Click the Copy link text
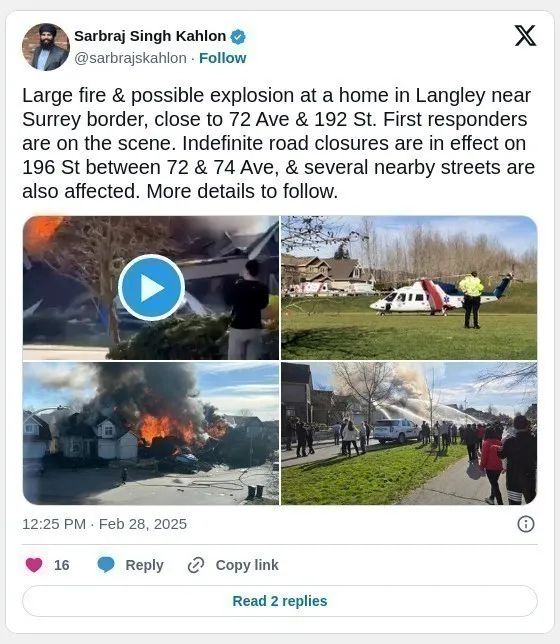The height and width of the screenshot is (644, 560). [247, 565]
